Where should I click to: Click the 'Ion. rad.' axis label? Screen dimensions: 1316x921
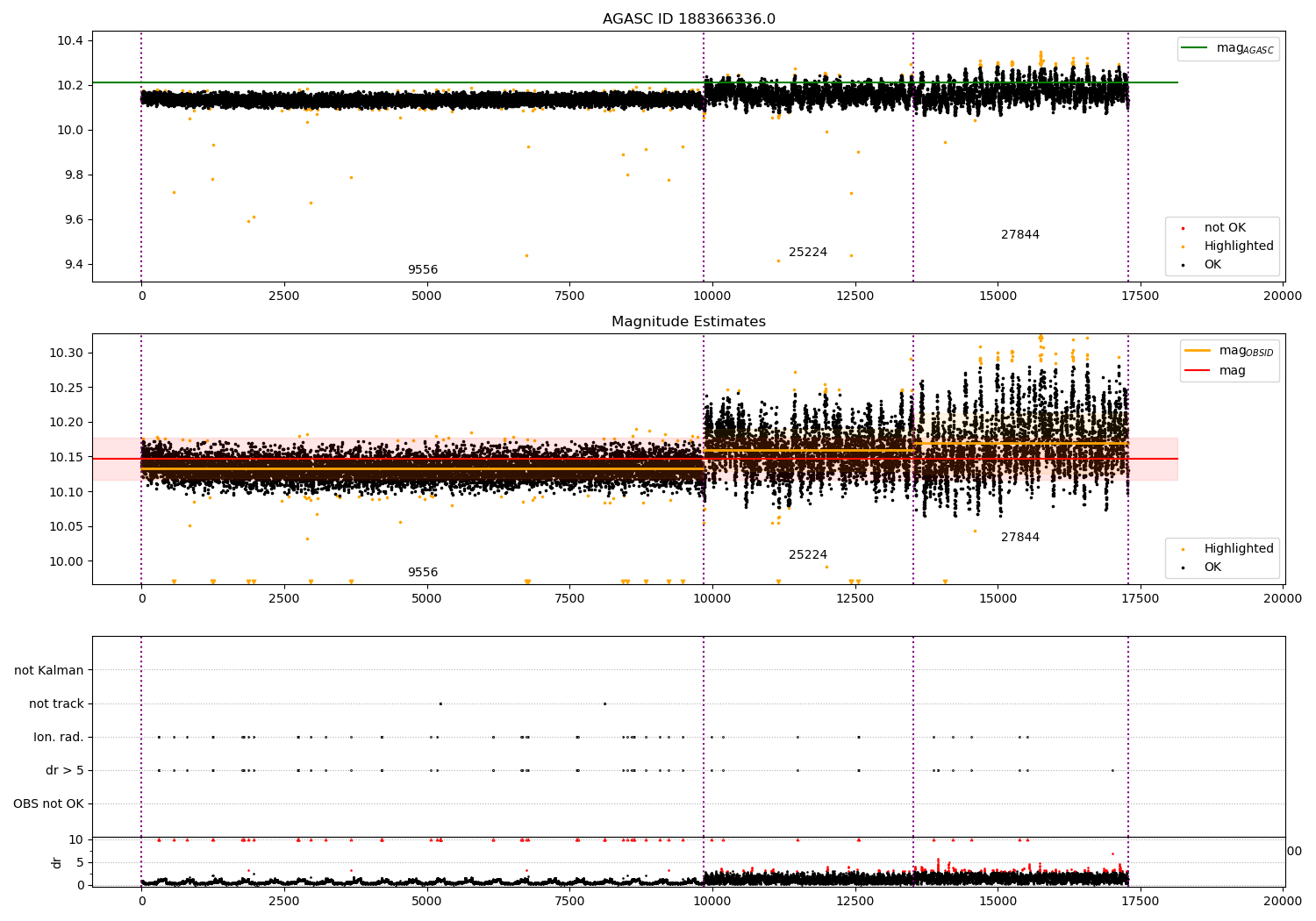click(59, 738)
